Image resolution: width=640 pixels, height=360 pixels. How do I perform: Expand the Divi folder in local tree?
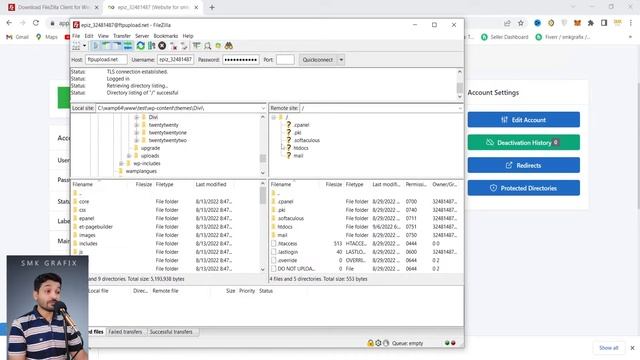click(x=136, y=117)
